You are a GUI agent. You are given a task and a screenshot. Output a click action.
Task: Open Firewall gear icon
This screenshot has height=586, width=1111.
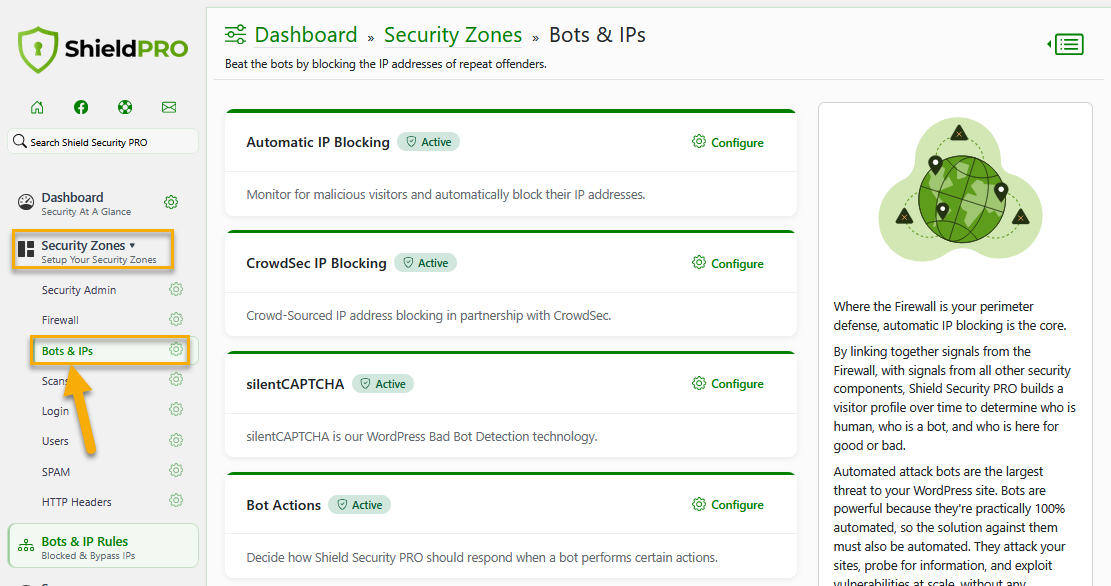pyautogui.click(x=176, y=320)
